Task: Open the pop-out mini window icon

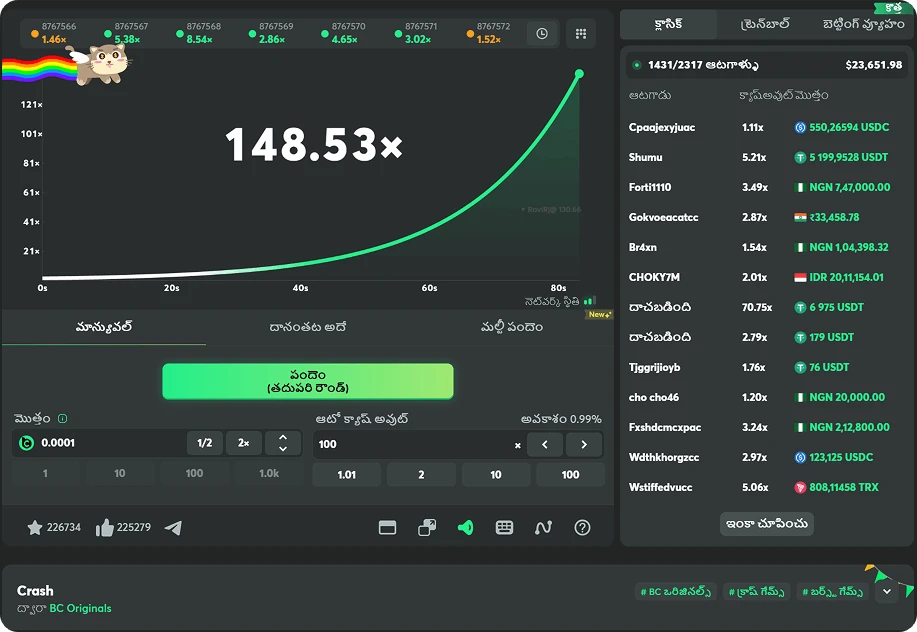Action: coord(427,528)
